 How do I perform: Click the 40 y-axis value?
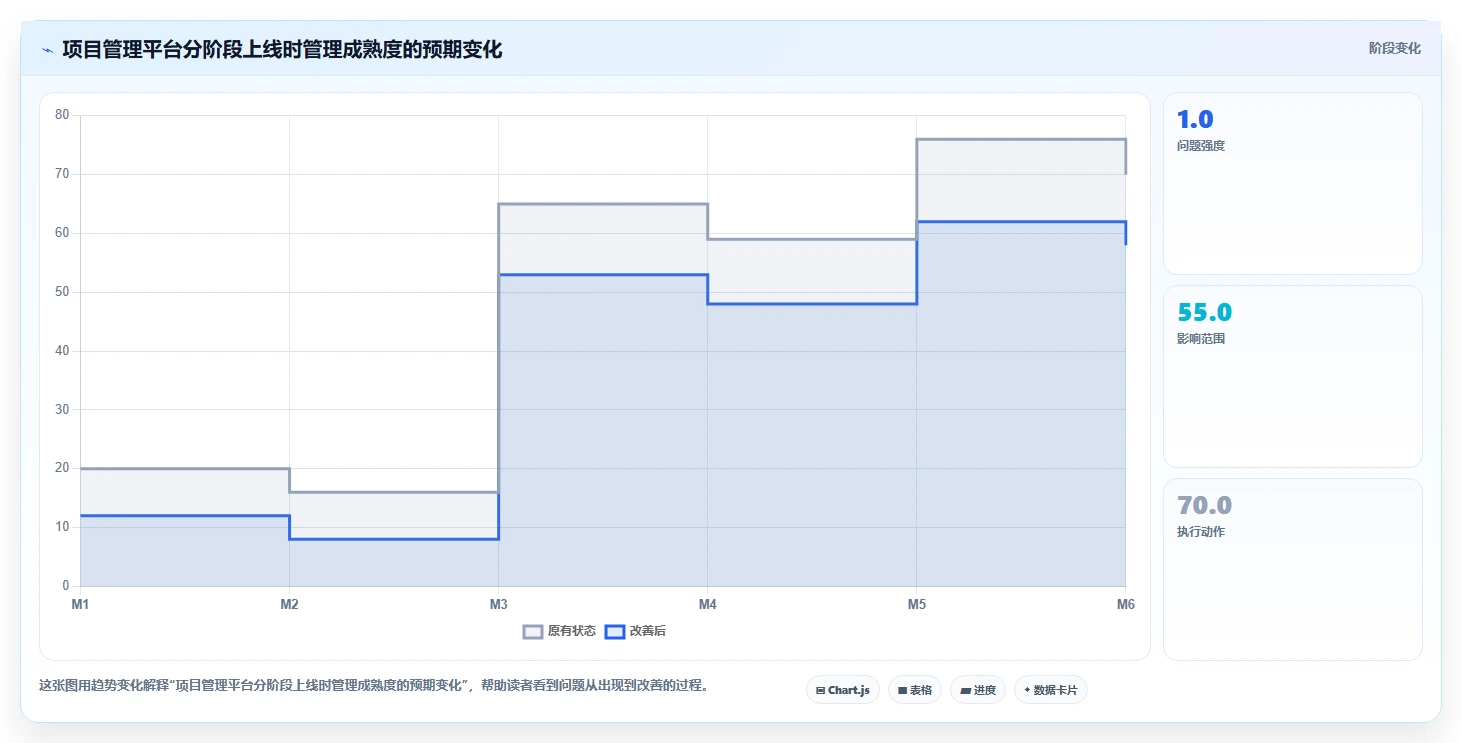click(x=62, y=351)
